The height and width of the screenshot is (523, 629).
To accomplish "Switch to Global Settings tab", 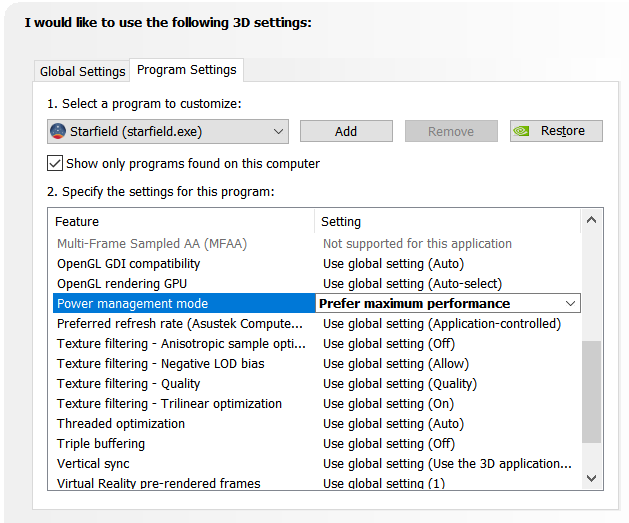I will 82,71.
